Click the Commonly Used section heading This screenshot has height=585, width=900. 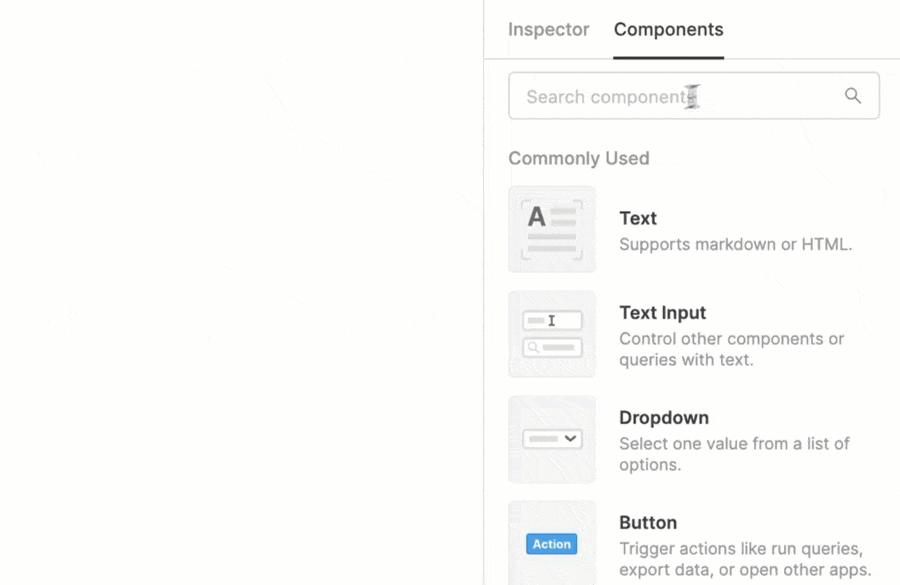[579, 158]
